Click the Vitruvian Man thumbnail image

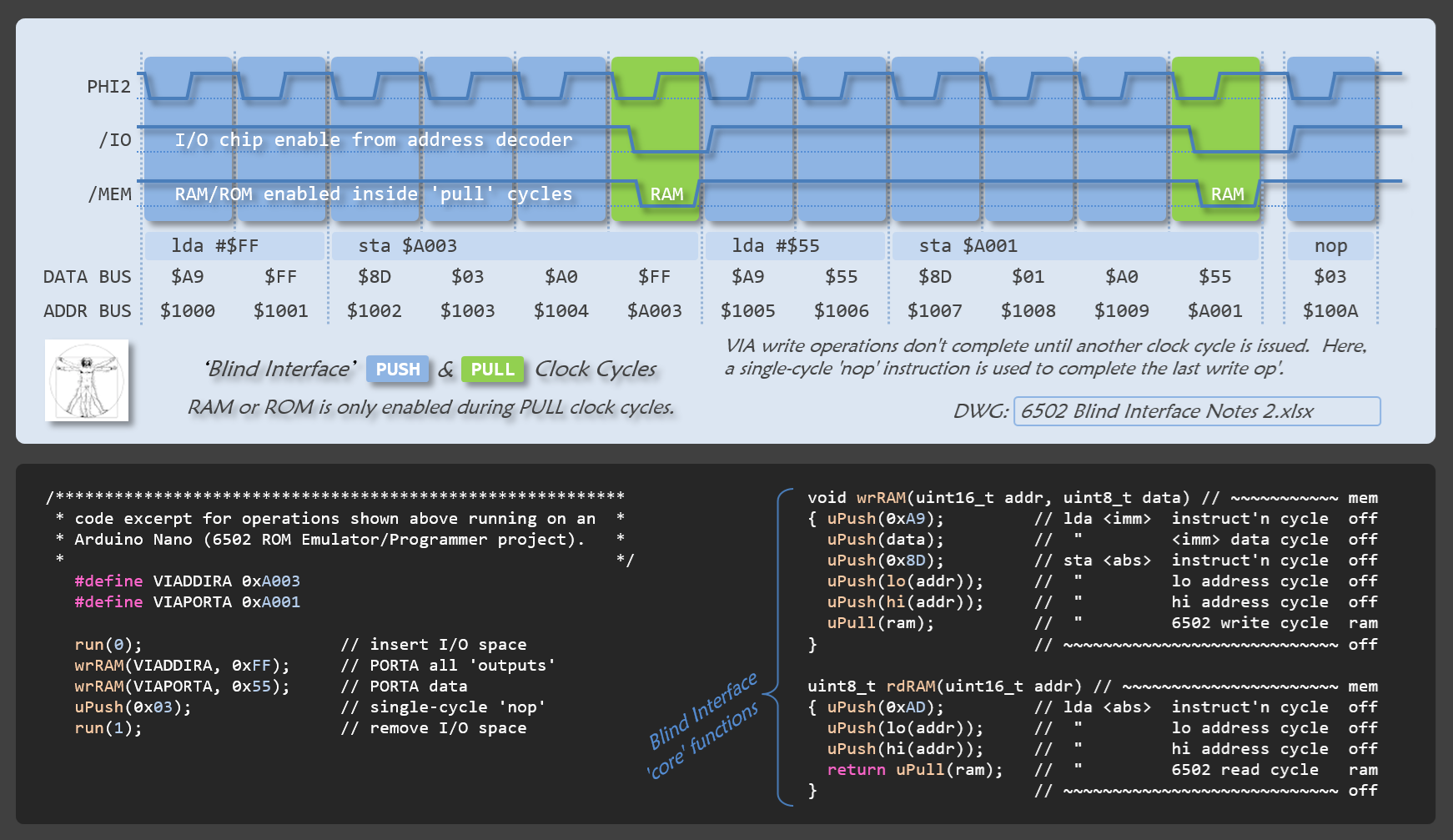[87, 380]
